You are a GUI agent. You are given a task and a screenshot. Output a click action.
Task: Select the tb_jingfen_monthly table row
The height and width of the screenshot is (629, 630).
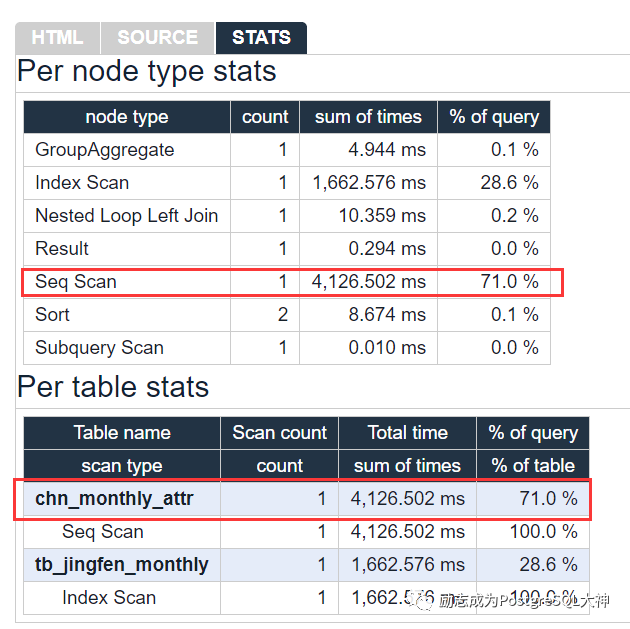pos(306,565)
